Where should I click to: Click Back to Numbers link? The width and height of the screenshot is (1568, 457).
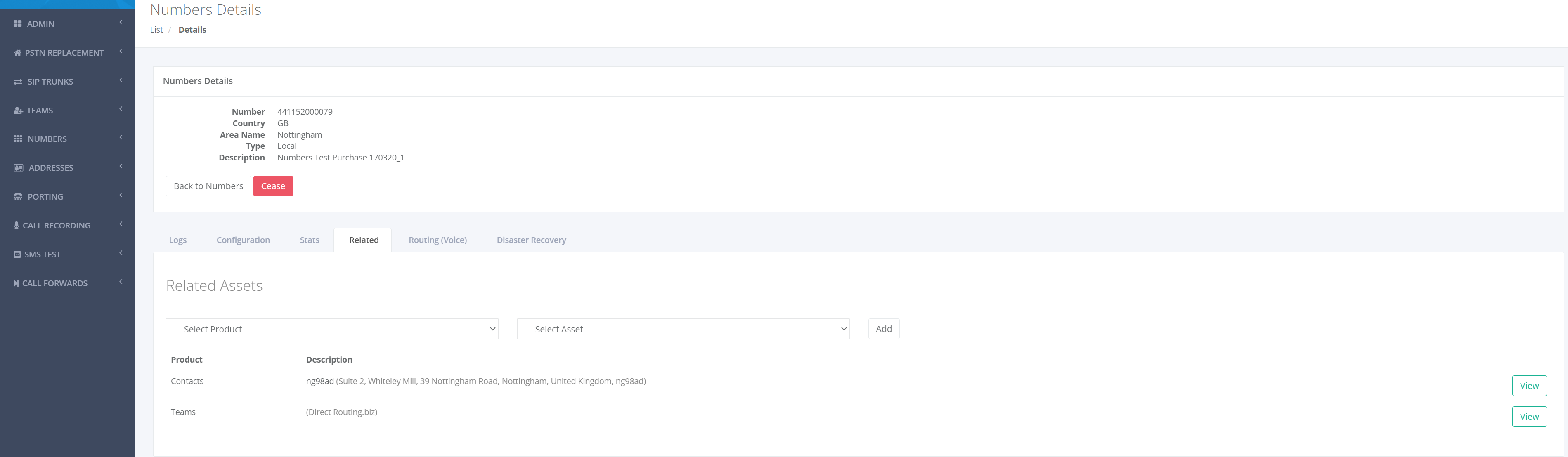tap(208, 186)
